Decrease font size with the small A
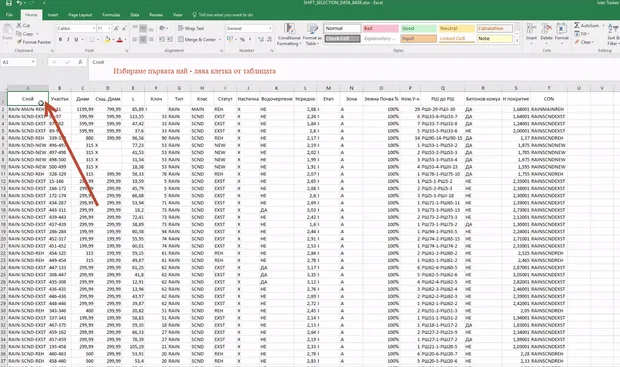This screenshot has width=620, height=367. (x=124, y=28)
